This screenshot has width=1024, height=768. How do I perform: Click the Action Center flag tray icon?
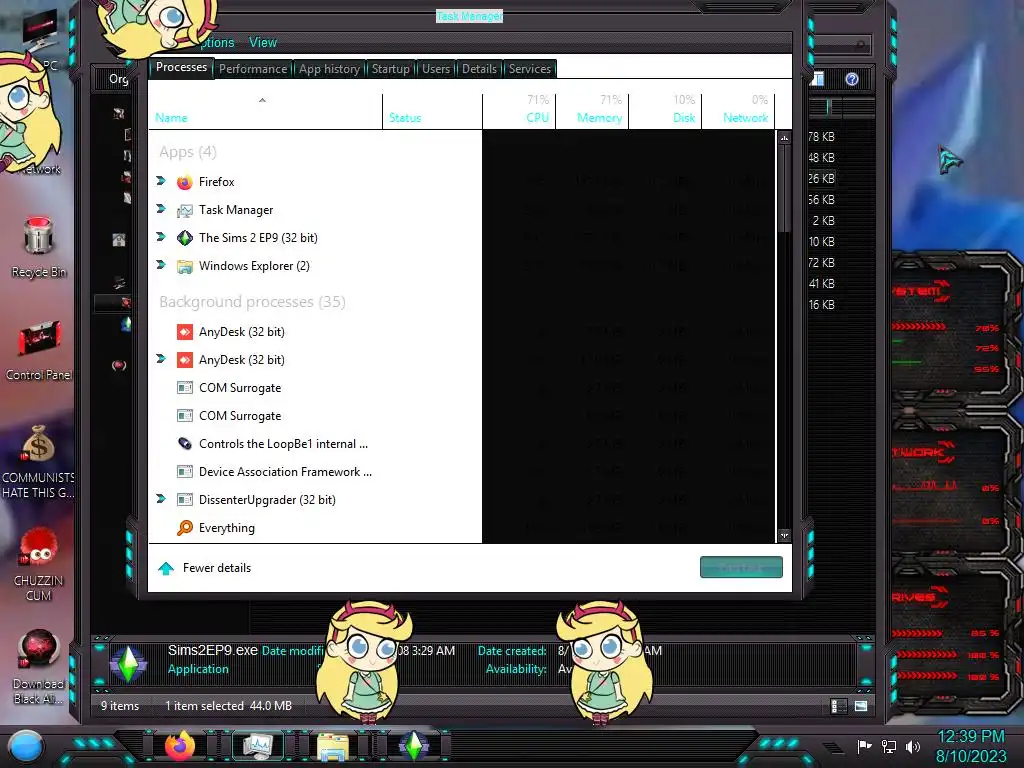pos(864,746)
